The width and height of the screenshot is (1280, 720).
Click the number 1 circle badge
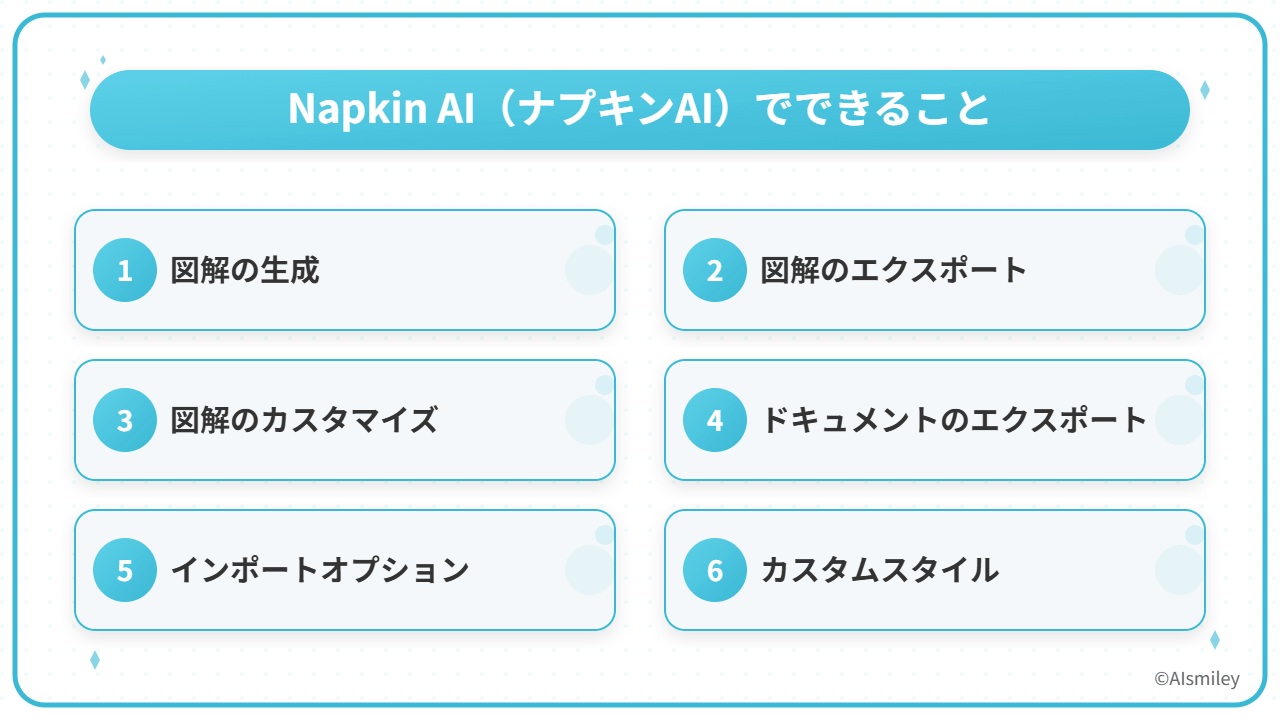tap(125, 270)
